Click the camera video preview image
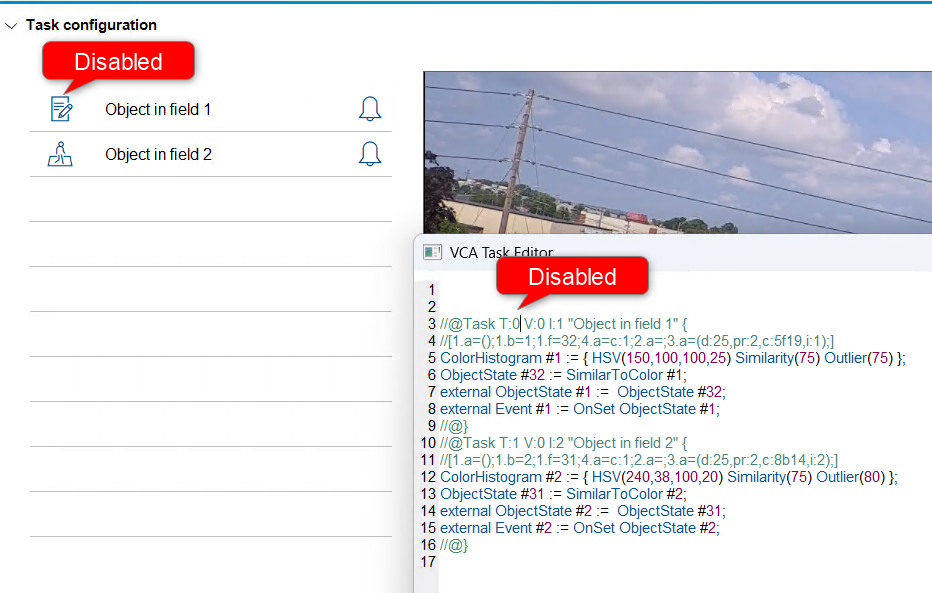Viewport: 932px width, 593px height. point(678,153)
